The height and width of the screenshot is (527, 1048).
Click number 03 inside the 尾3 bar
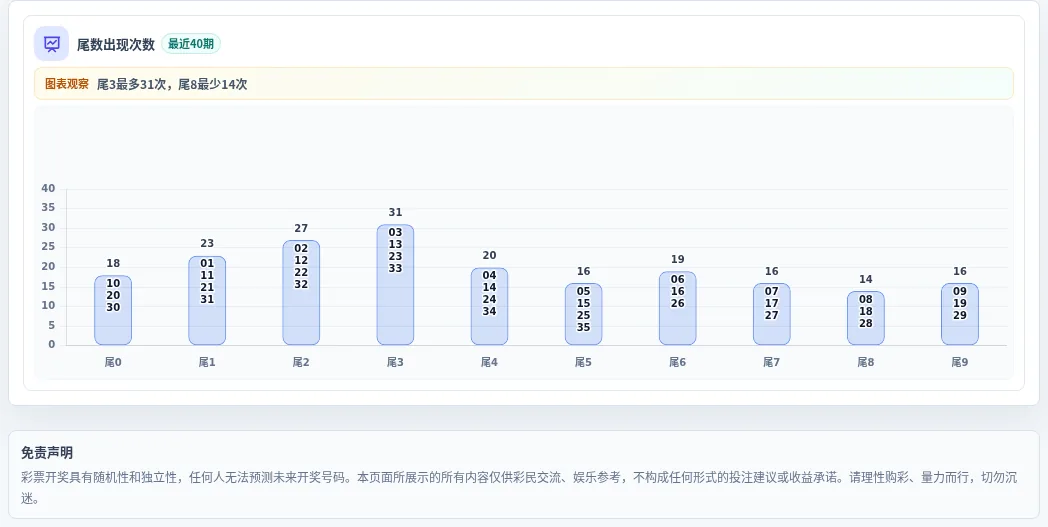tap(396, 233)
